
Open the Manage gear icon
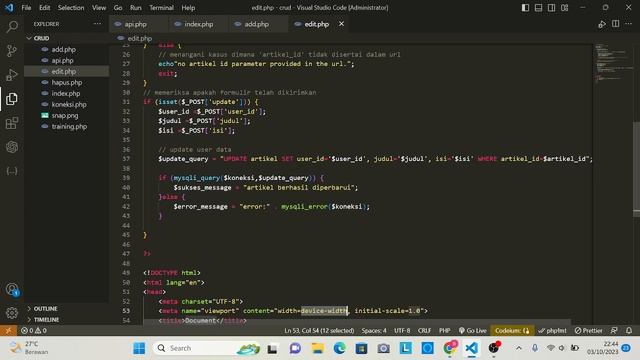point(12,313)
